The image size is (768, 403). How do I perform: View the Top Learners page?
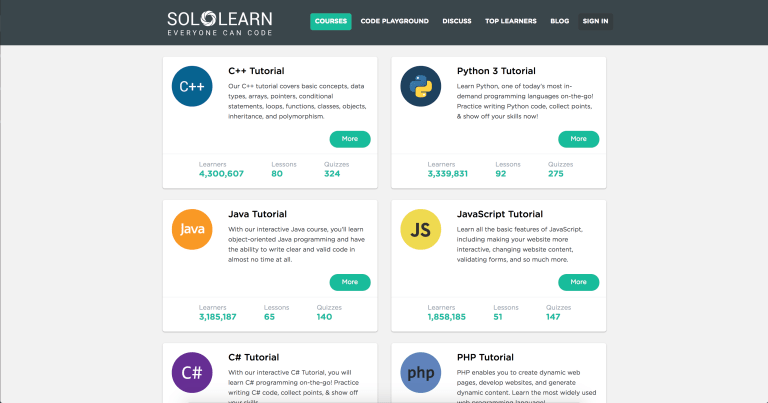pos(510,21)
